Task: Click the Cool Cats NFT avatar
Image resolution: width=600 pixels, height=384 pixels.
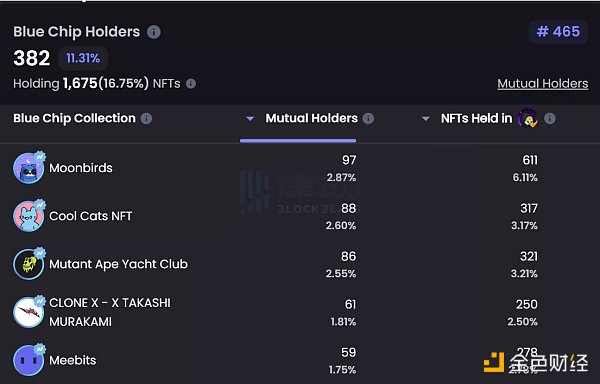Action: click(x=29, y=216)
